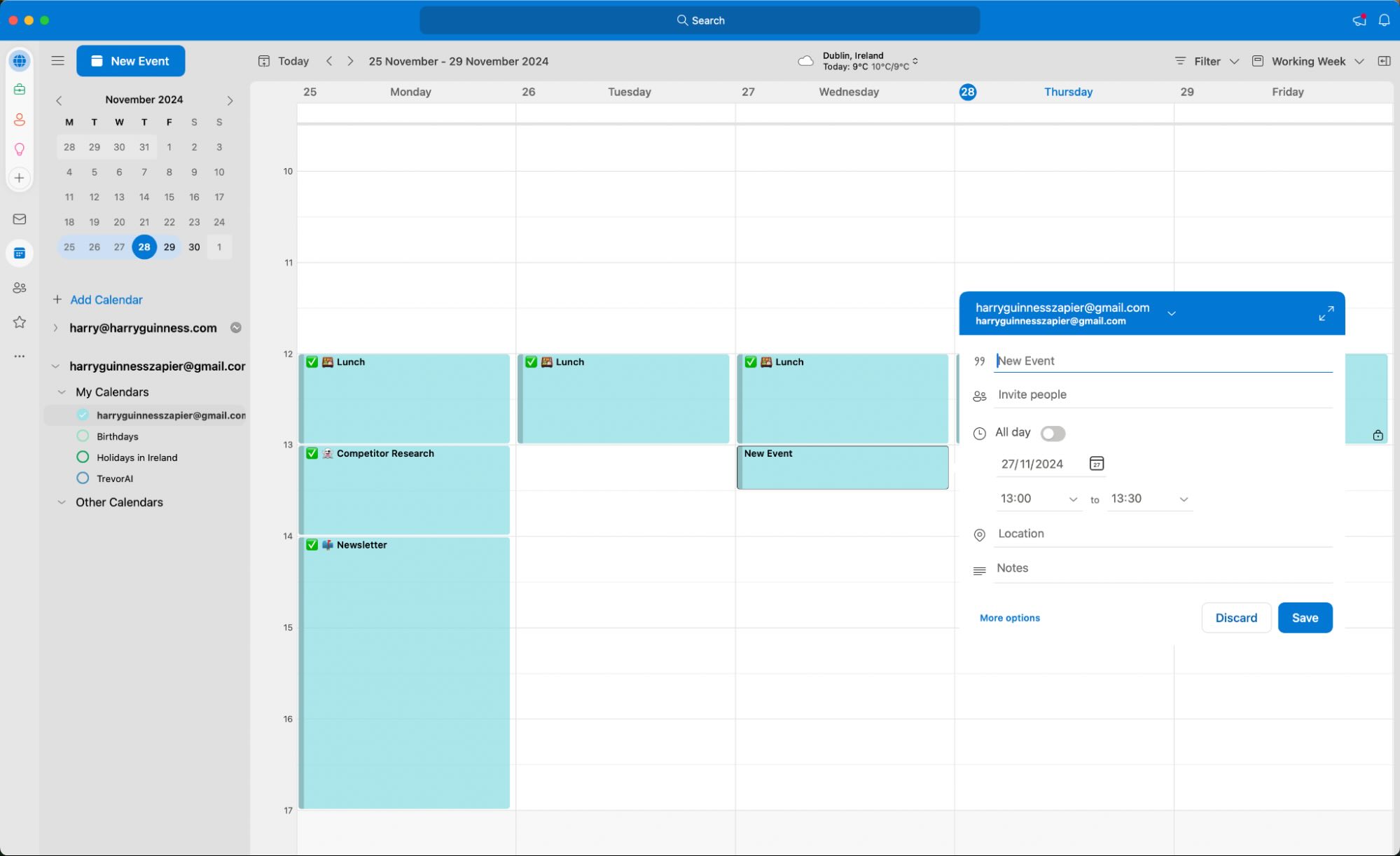Open the Mail icon in the sidebar
This screenshot has width=1400, height=856.
click(x=19, y=219)
